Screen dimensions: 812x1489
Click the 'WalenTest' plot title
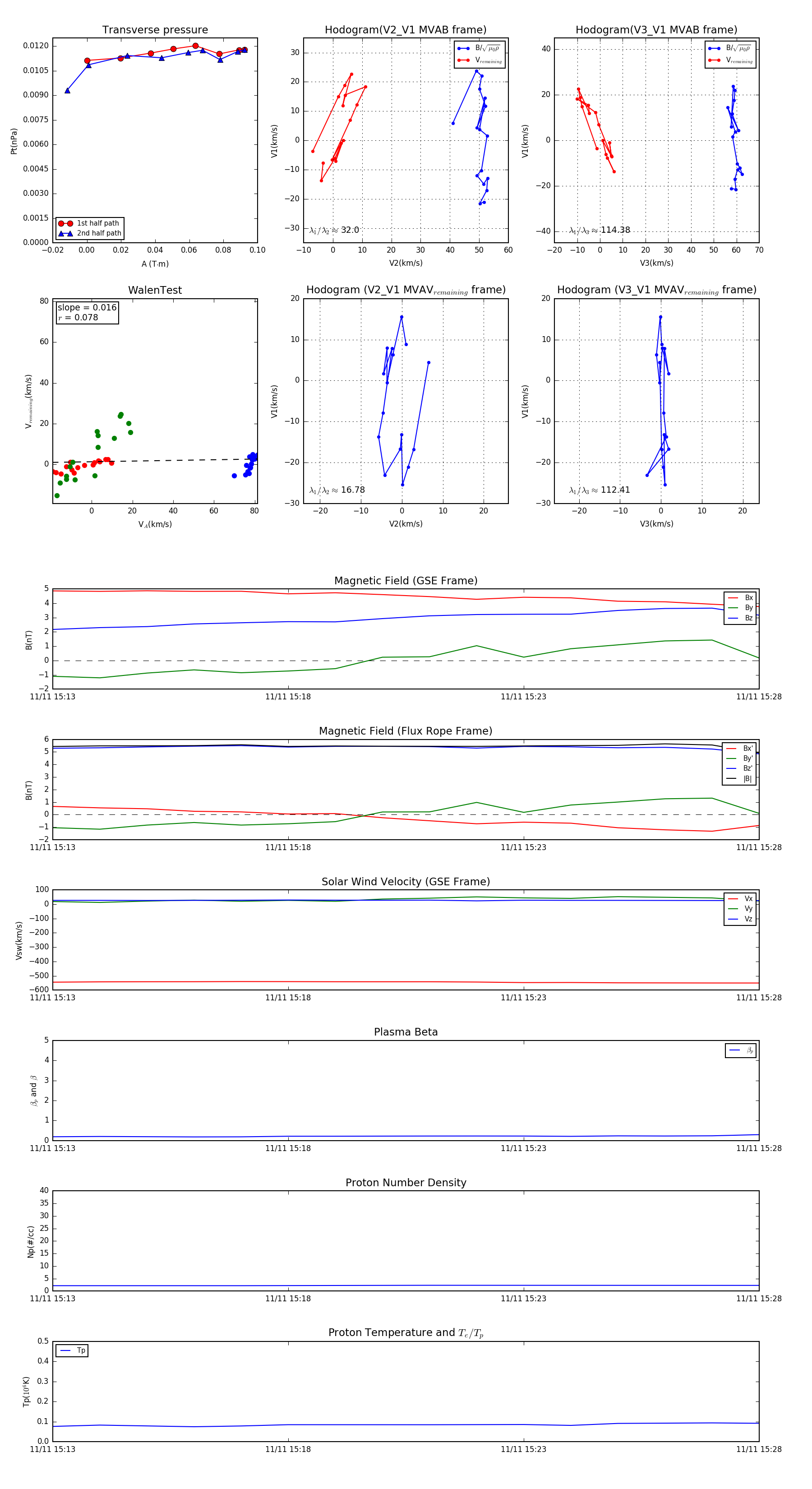pos(155,290)
